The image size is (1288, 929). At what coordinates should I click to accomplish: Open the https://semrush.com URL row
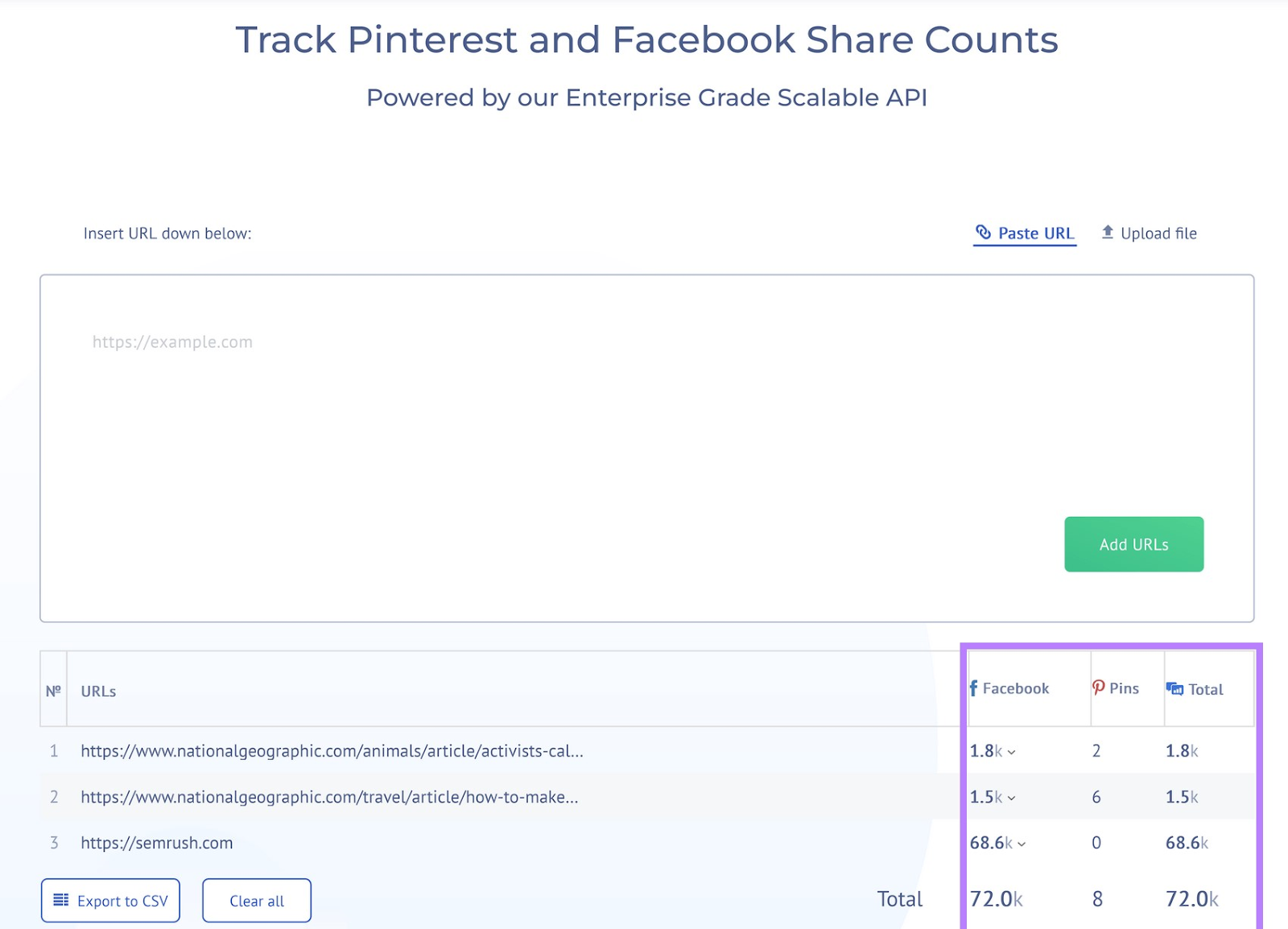(x=157, y=843)
